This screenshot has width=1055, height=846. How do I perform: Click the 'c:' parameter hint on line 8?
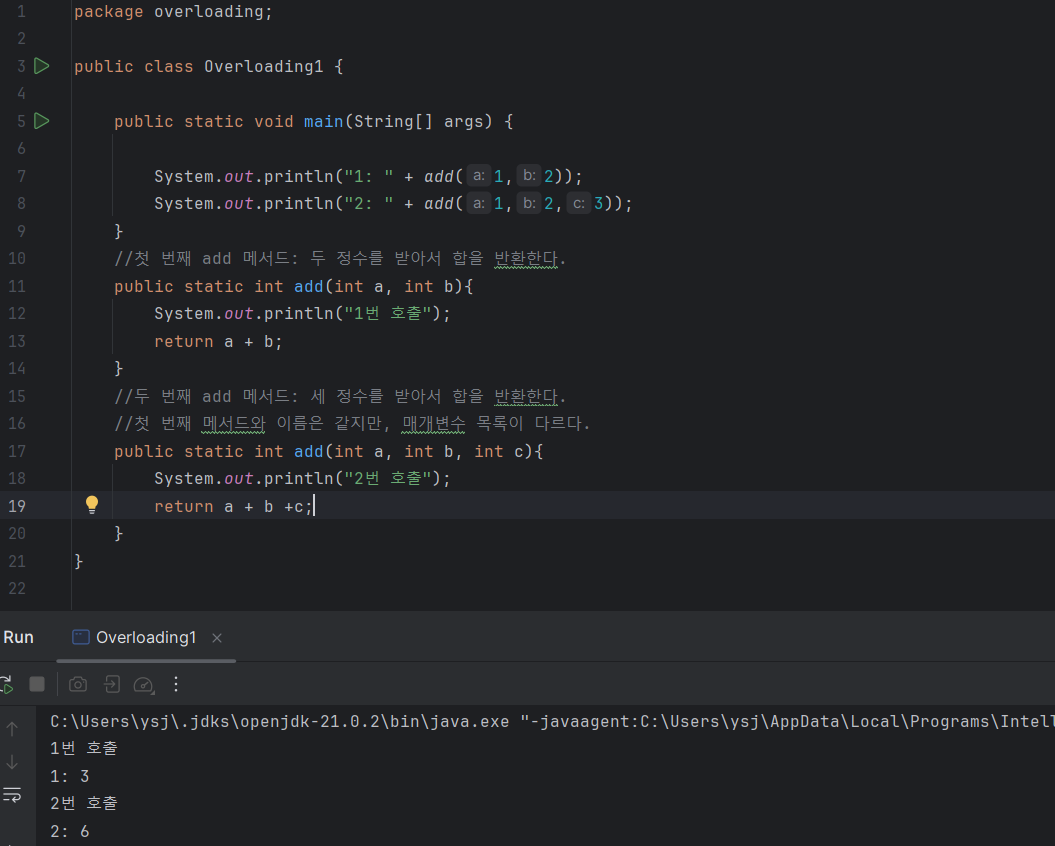tap(579, 203)
